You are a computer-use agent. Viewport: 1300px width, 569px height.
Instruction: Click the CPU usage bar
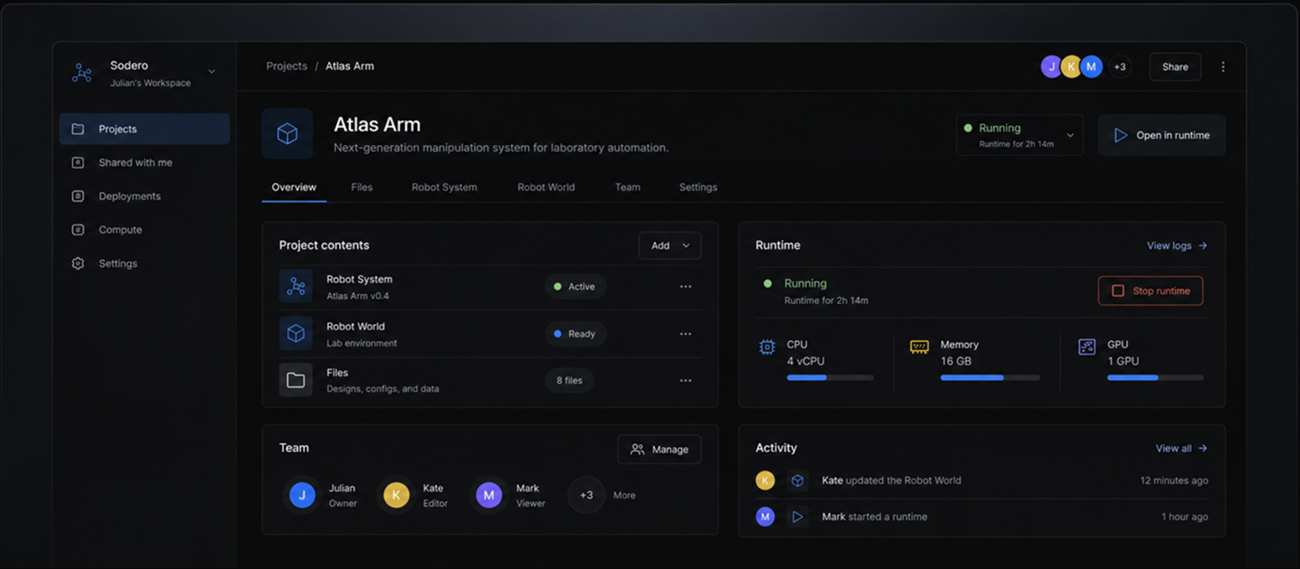(830, 378)
